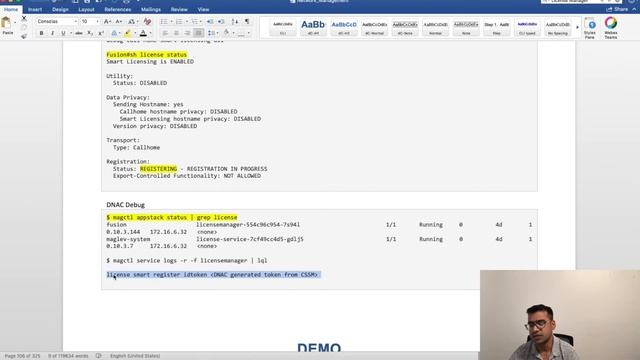
Task: Apply the No Spacing style
Action: click(x=558, y=27)
